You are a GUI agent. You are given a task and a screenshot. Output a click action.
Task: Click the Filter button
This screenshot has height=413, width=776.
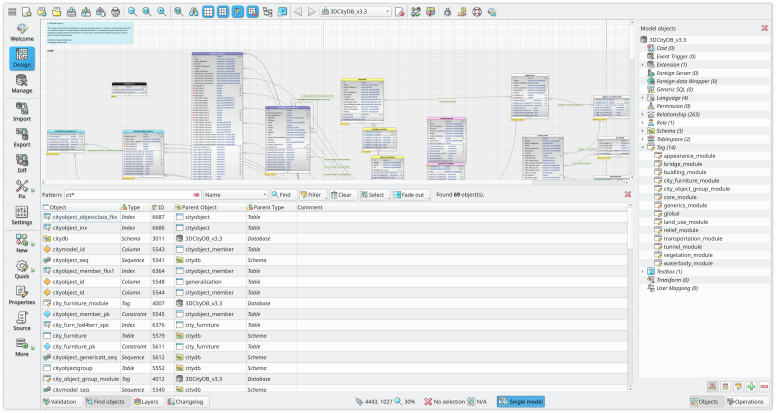tap(311, 195)
